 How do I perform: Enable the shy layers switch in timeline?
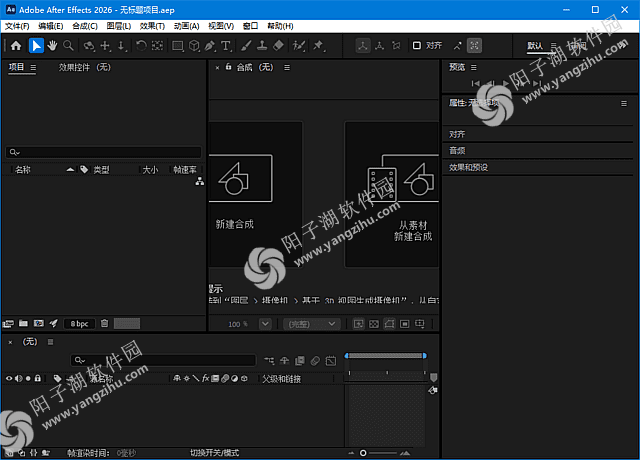(284, 360)
